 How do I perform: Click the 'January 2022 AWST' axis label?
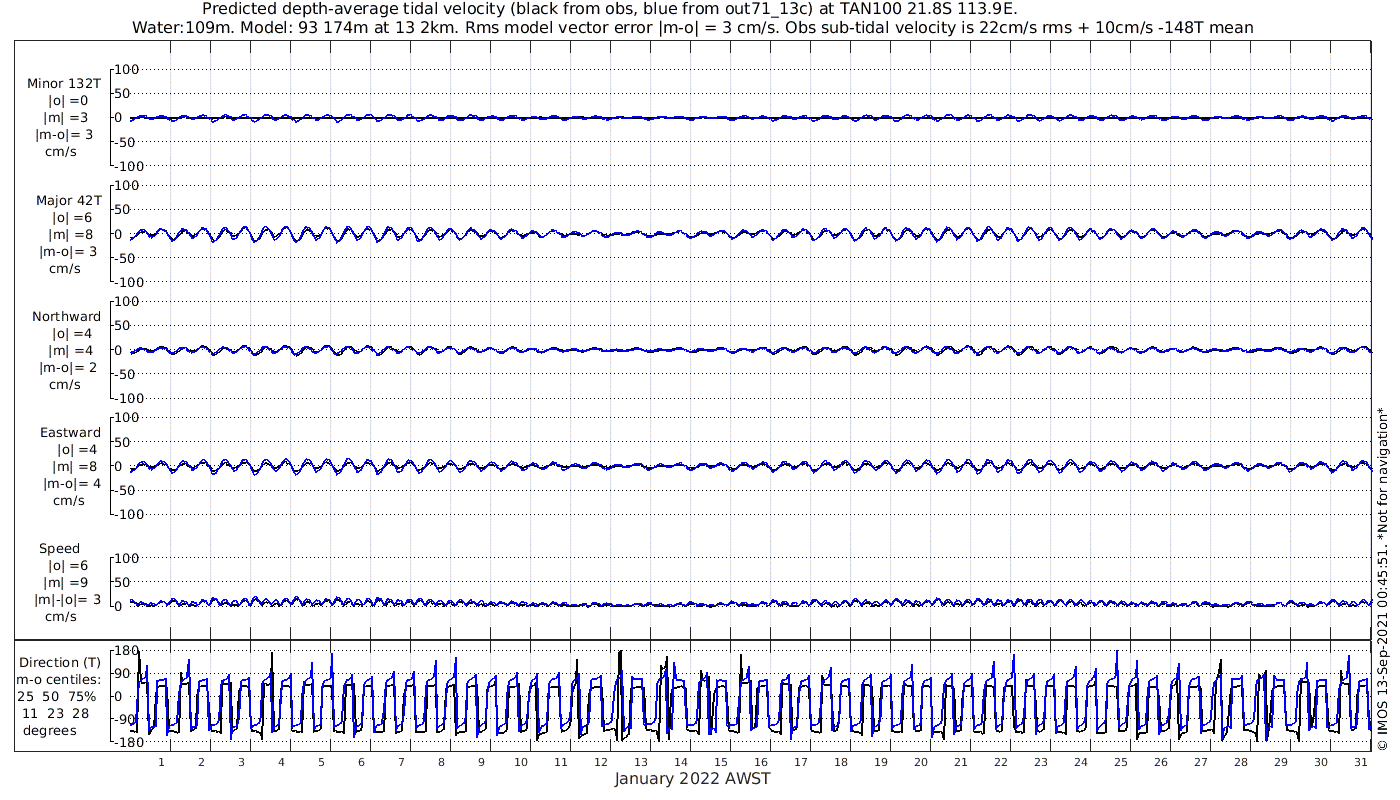coord(692,779)
